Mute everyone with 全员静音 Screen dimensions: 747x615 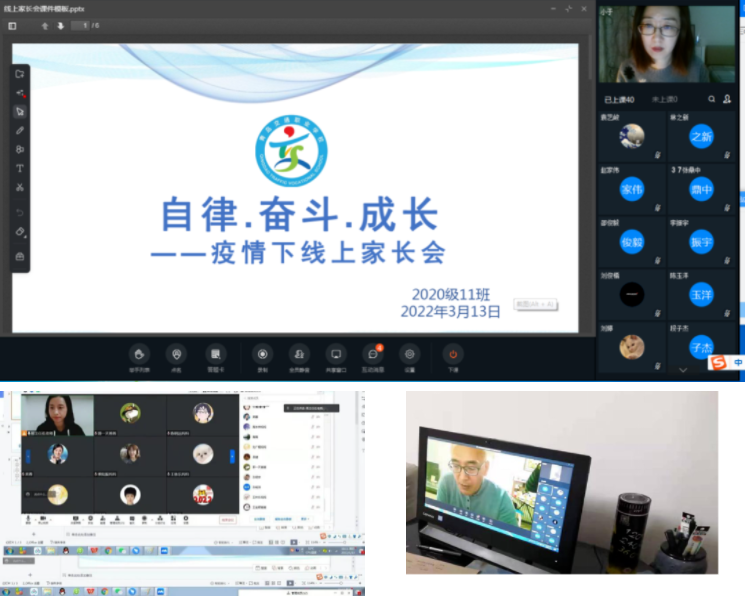(x=299, y=359)
